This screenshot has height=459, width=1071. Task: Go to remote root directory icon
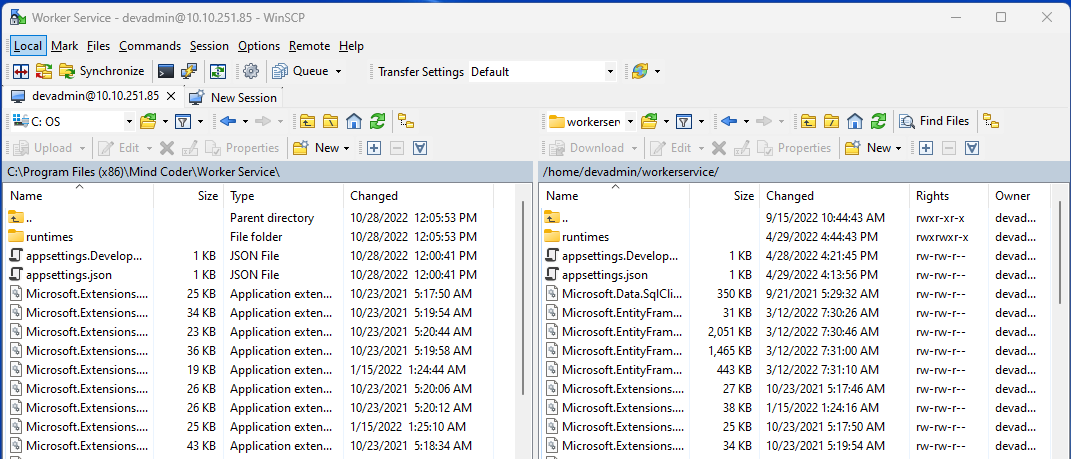pyautogui.click(x=832, y=122)
